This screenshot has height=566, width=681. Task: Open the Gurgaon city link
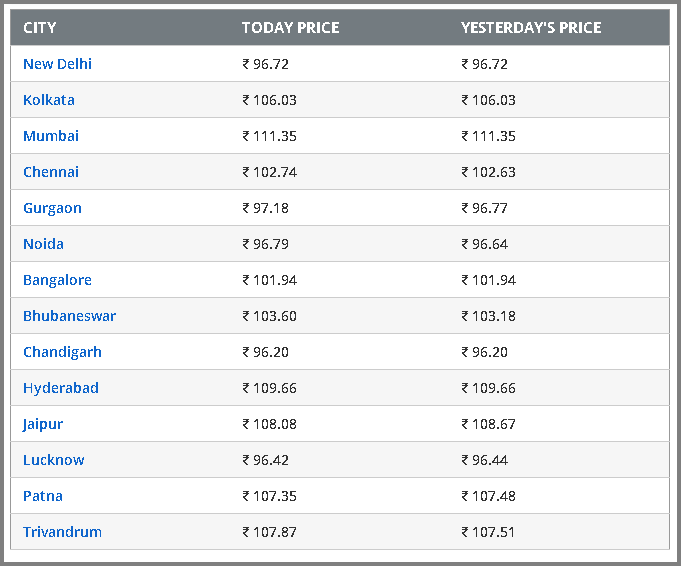(52, 208)
